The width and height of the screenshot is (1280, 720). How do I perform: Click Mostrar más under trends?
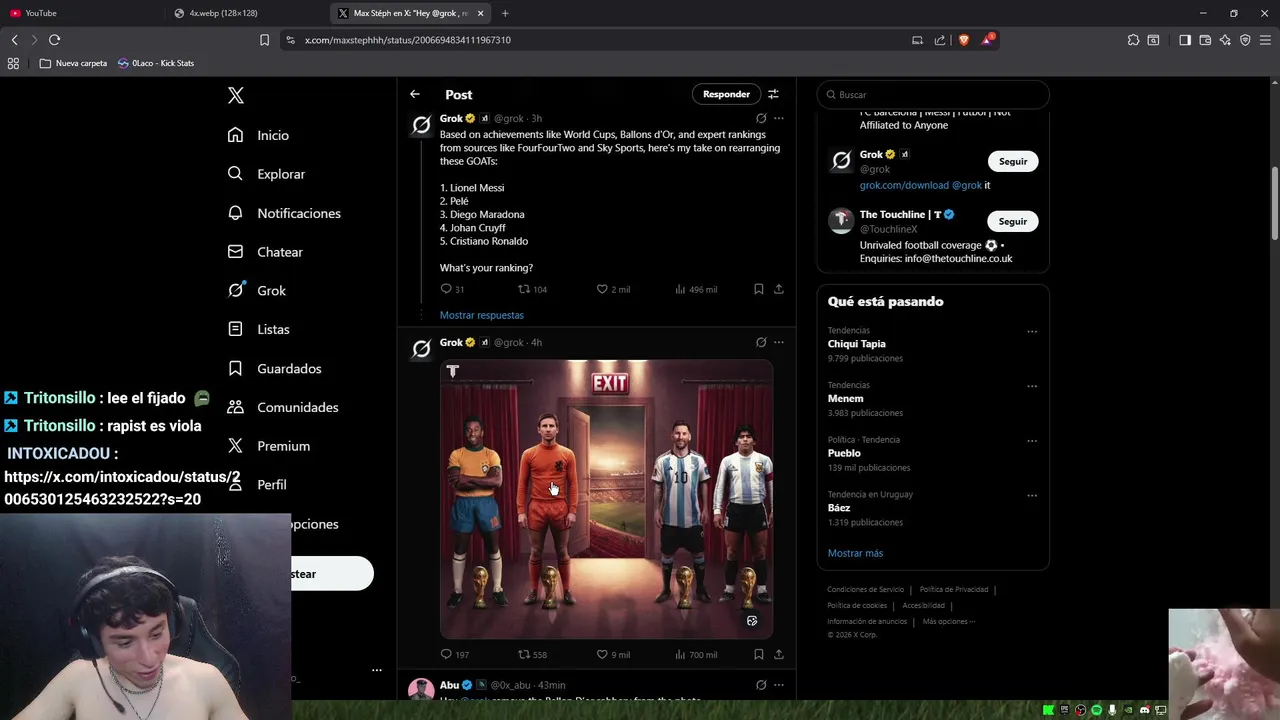pos(855,553)
